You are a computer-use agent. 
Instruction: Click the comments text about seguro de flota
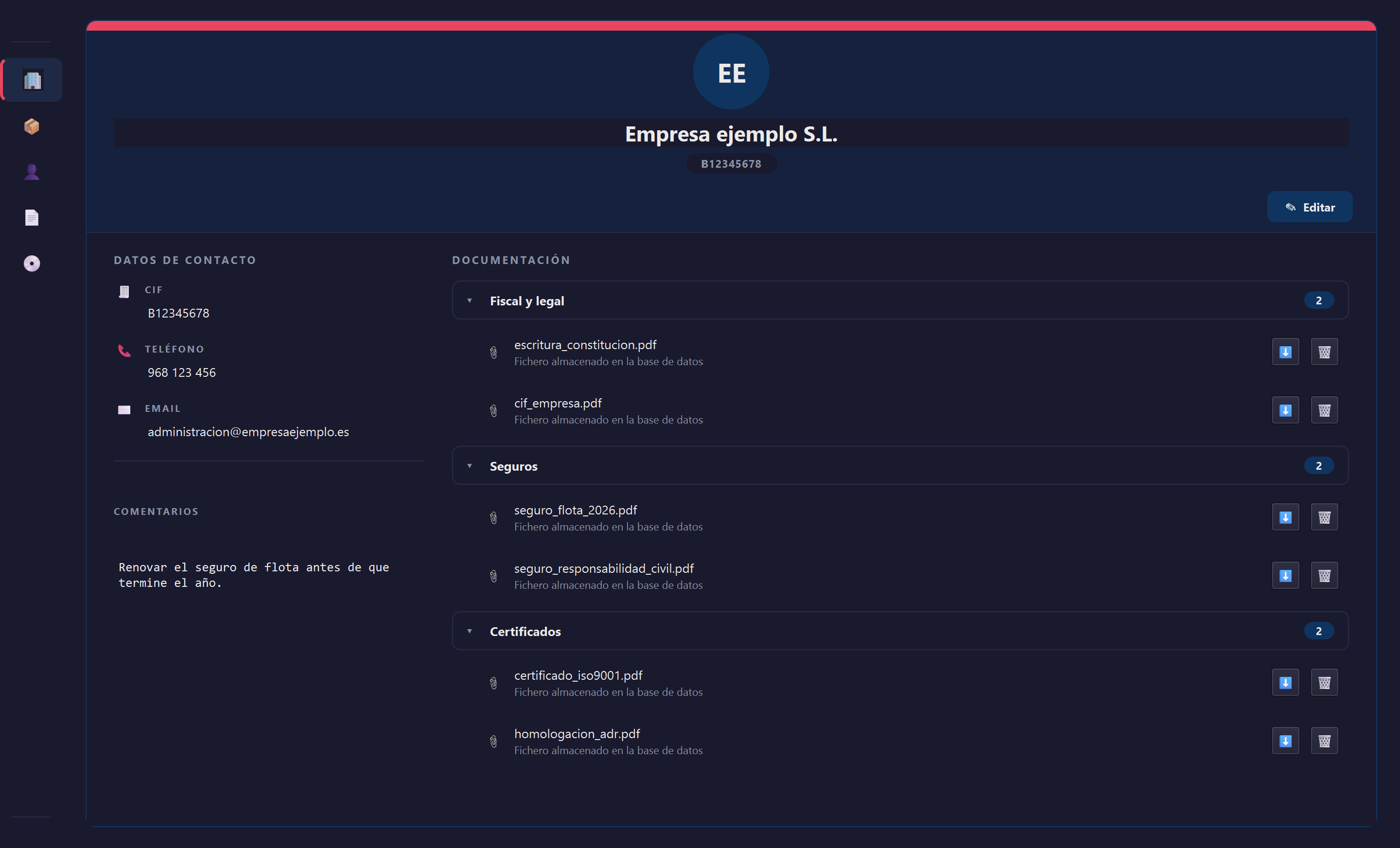[x=254, y=575]
